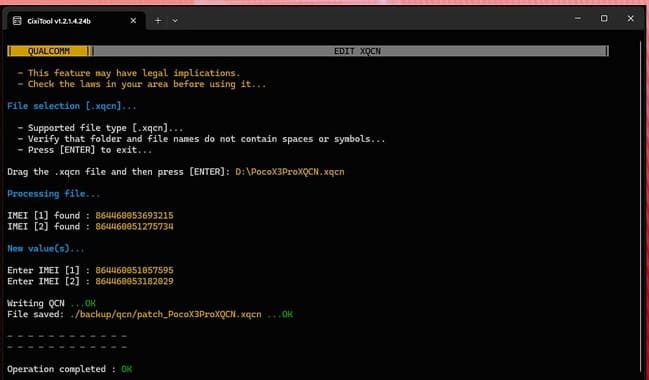Expand the new tab profile dropdown chevron
This screenshot has height=380, width=649.
pyautogui.click(x=175, y=20)
